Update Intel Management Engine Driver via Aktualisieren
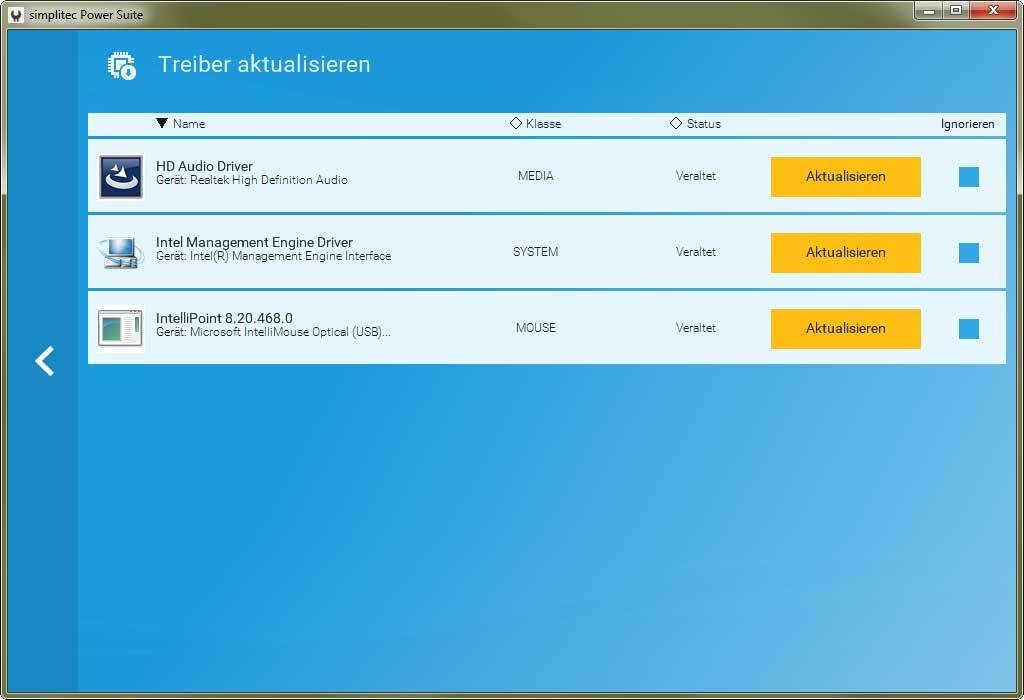This screenshot has height=700, width=1024. point(845,253)
